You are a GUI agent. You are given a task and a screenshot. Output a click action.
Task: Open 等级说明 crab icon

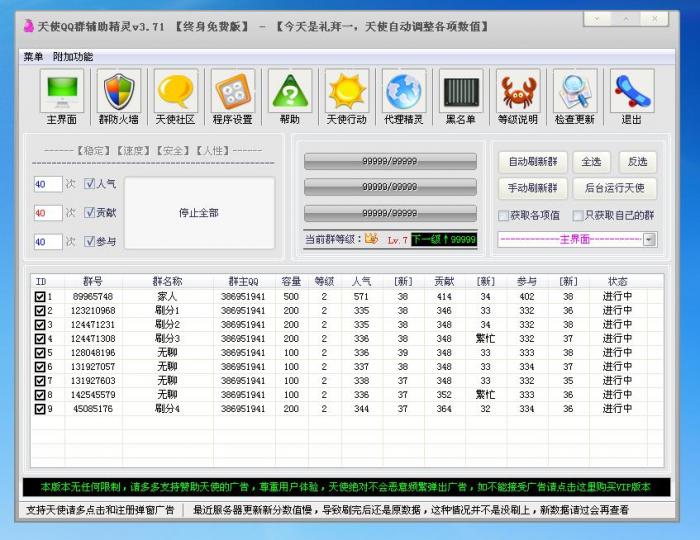pos(518,91)
